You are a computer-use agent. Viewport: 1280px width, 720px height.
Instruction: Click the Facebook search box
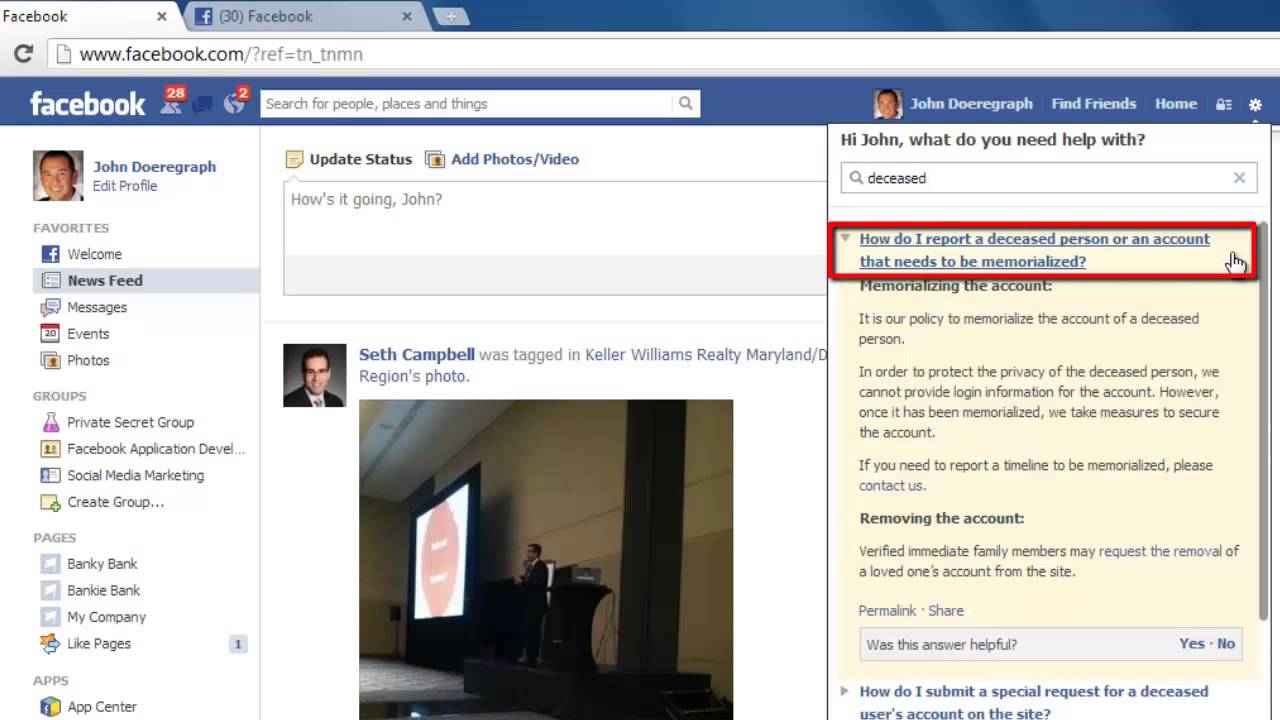[467, 103]
